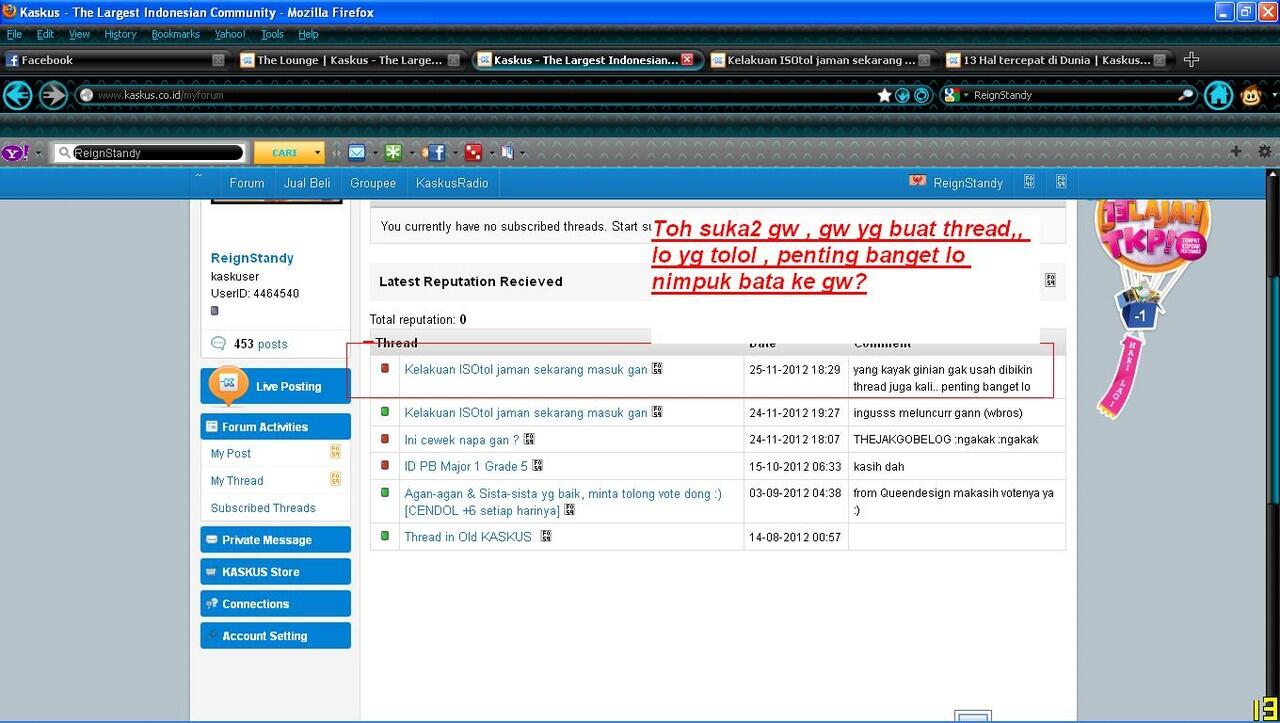Click the Yahoo toolbar search field
This screenshot has height=723, width=1280.
click(150, 153)
